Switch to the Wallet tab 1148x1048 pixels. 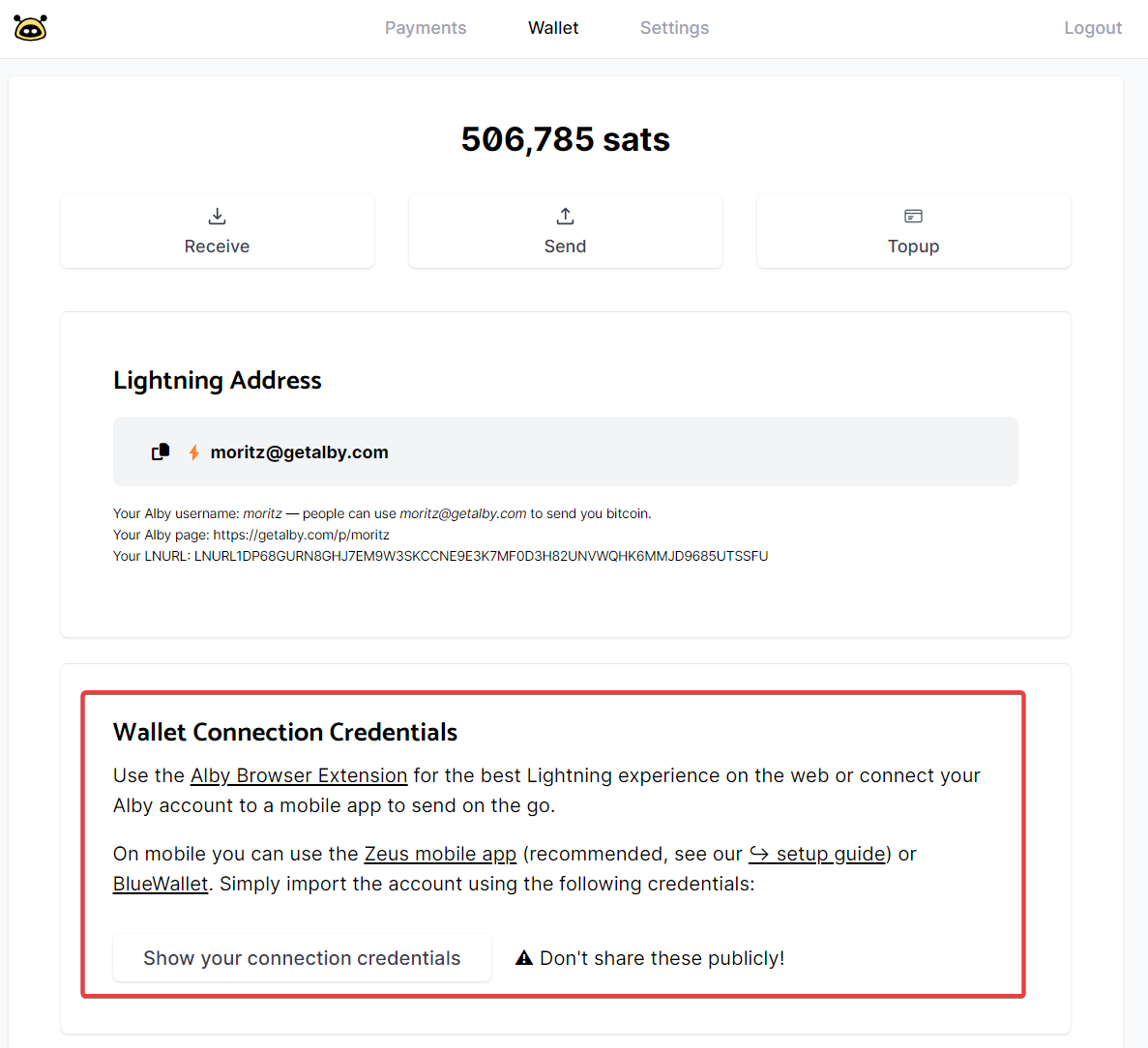[x=553, y=28]
